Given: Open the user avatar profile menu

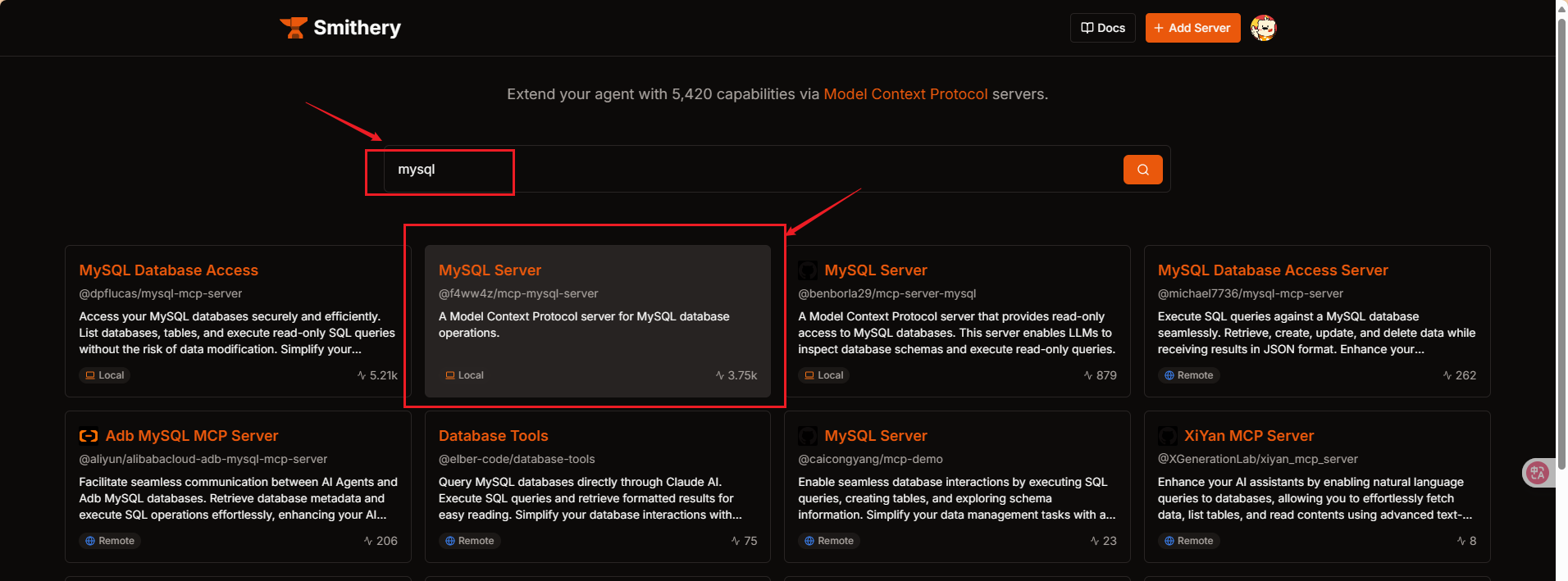Looking at the screenshot, I should (x=1263, y=28).
